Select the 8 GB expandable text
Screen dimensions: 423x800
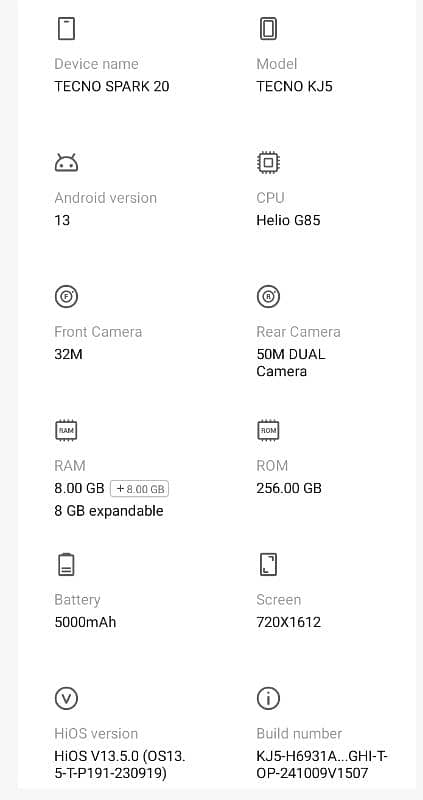click(109, 511)
